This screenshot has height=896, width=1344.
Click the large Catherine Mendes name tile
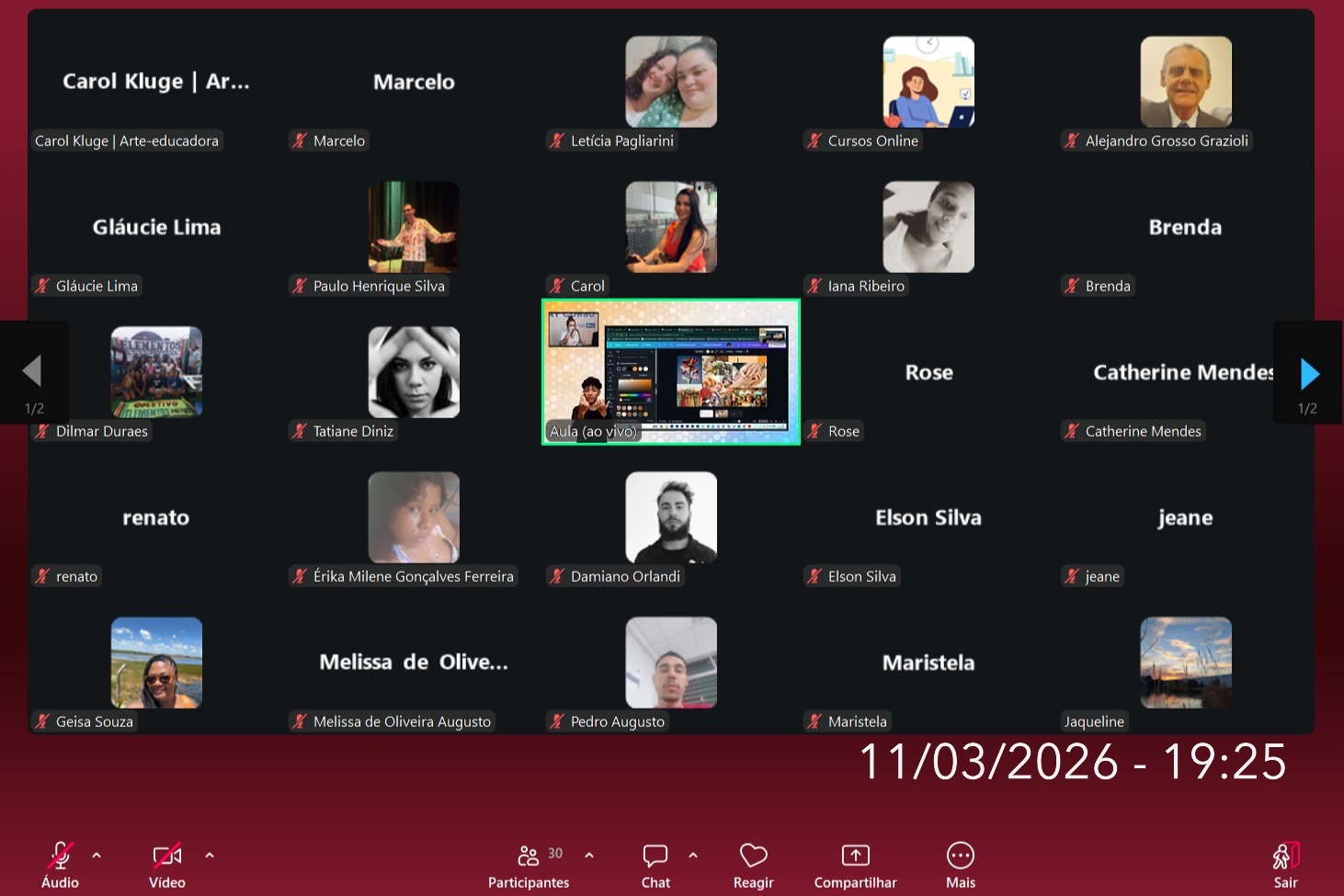pyautogui.click(x=1184, y=372)
